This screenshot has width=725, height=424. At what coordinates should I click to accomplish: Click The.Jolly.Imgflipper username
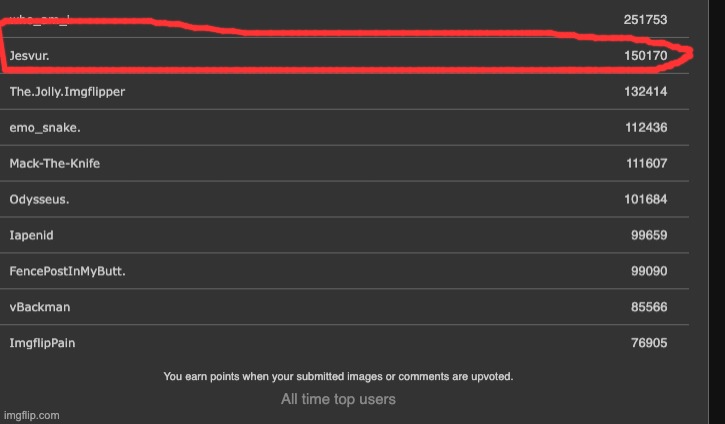coord(67,92)
